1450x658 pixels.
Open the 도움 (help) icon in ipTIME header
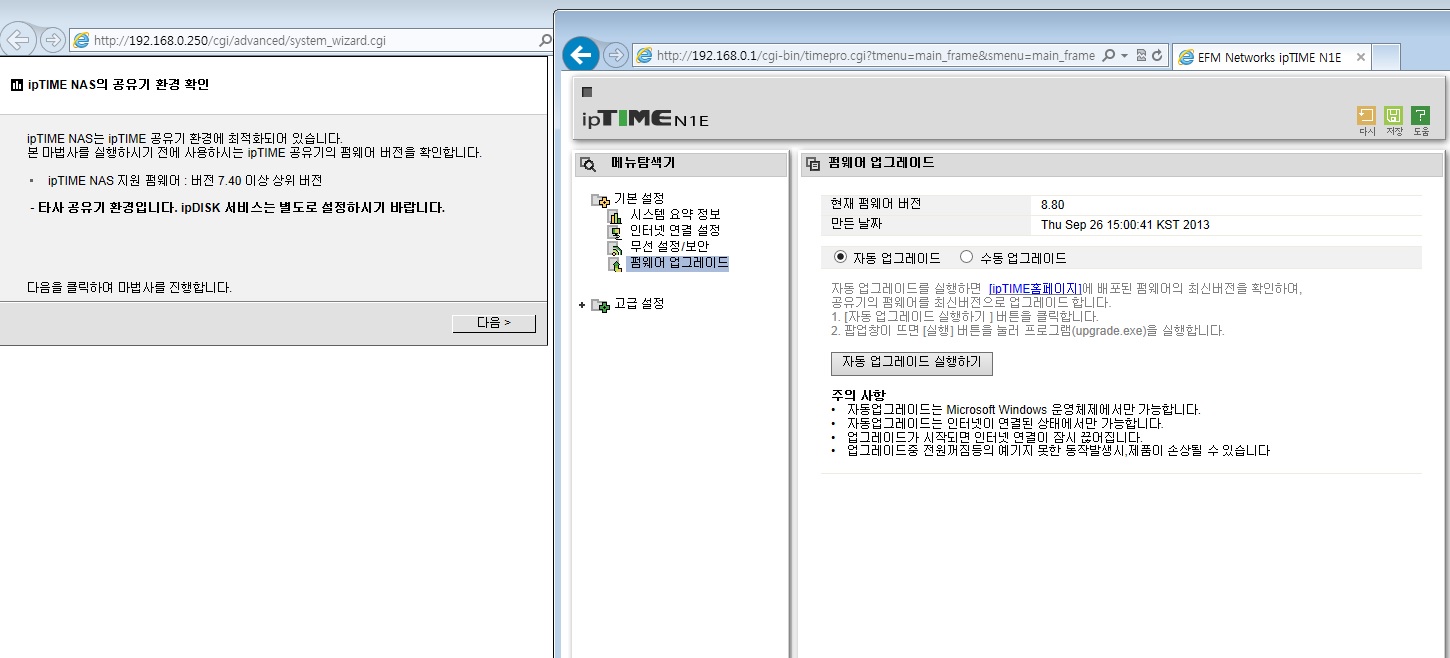click(1420, 115)
